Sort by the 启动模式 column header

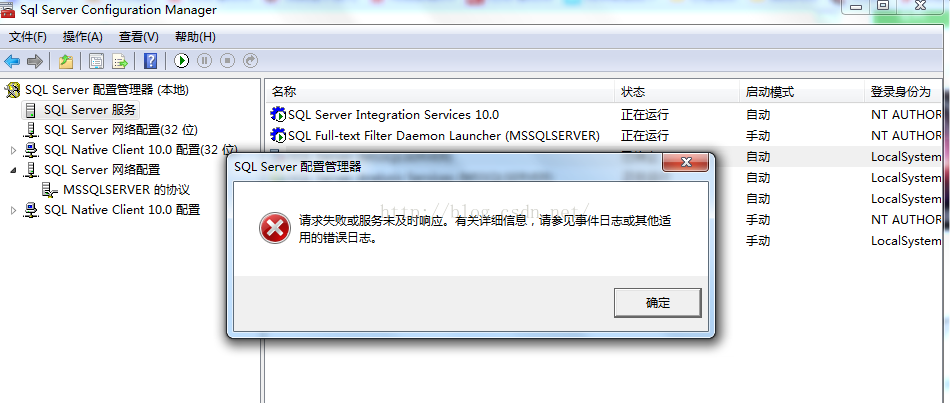(800, 92)
